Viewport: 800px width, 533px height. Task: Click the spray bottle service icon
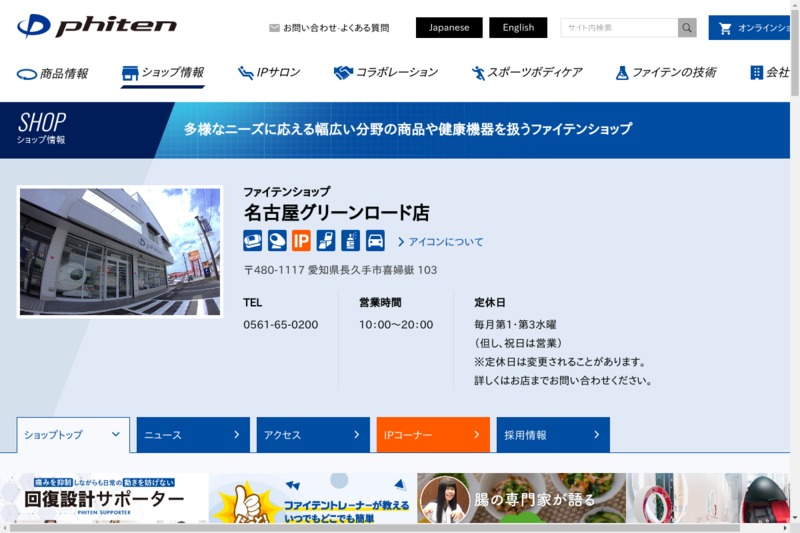coord(351,241)
